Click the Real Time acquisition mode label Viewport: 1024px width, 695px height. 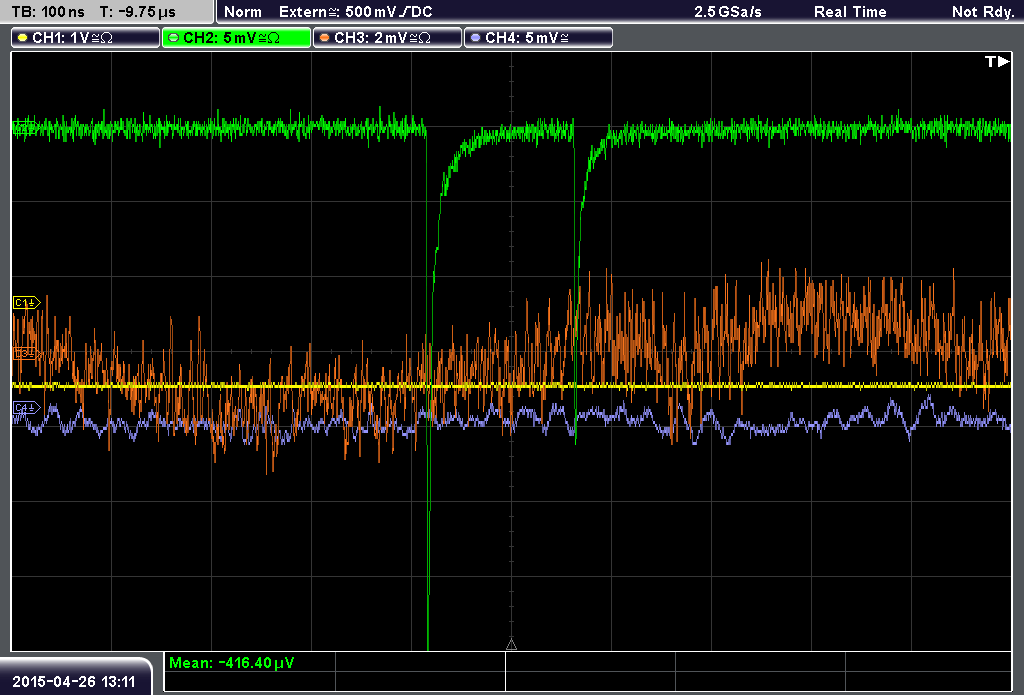pos(850,12)
